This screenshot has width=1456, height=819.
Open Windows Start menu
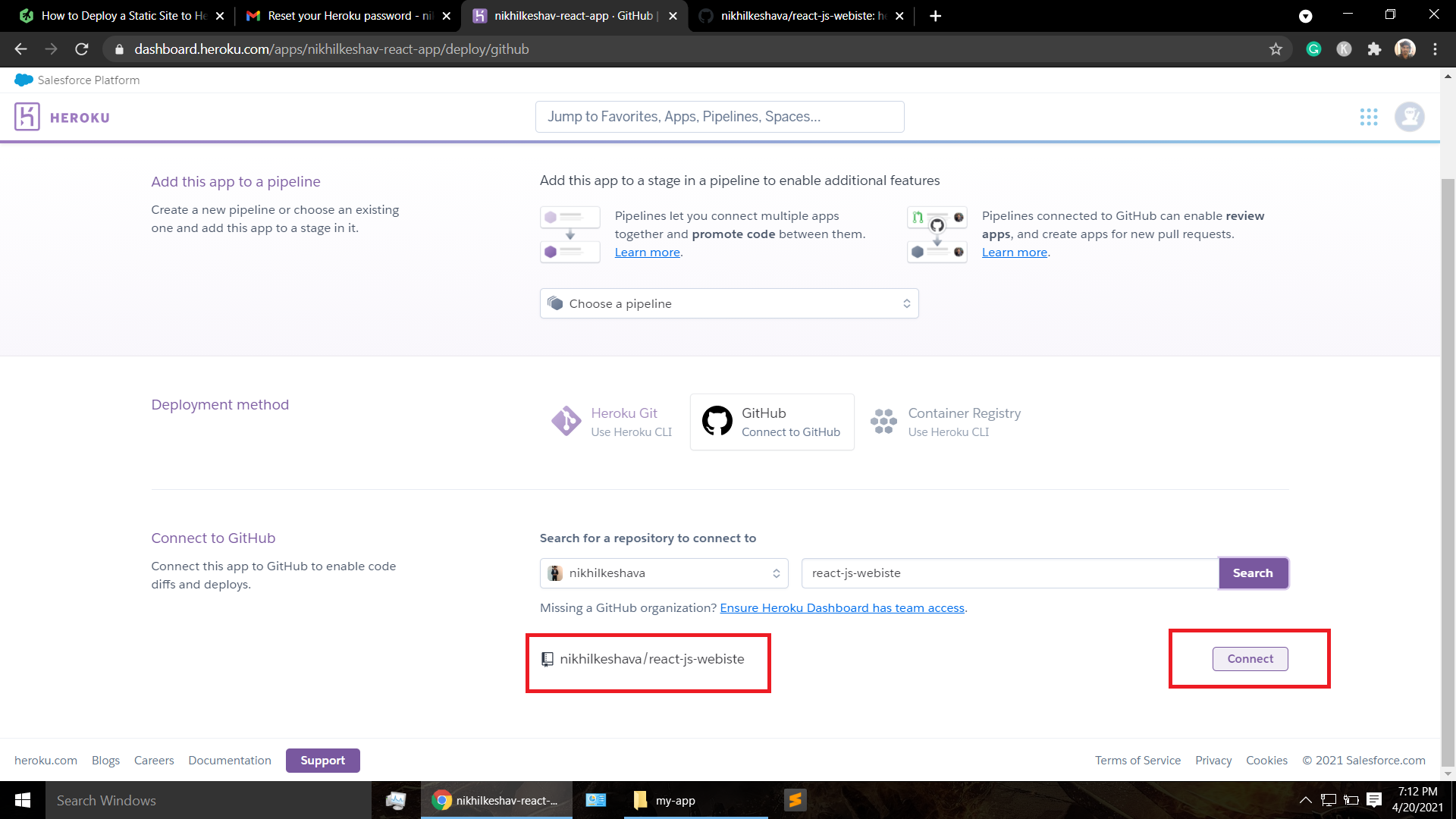[x=23, y=800]
